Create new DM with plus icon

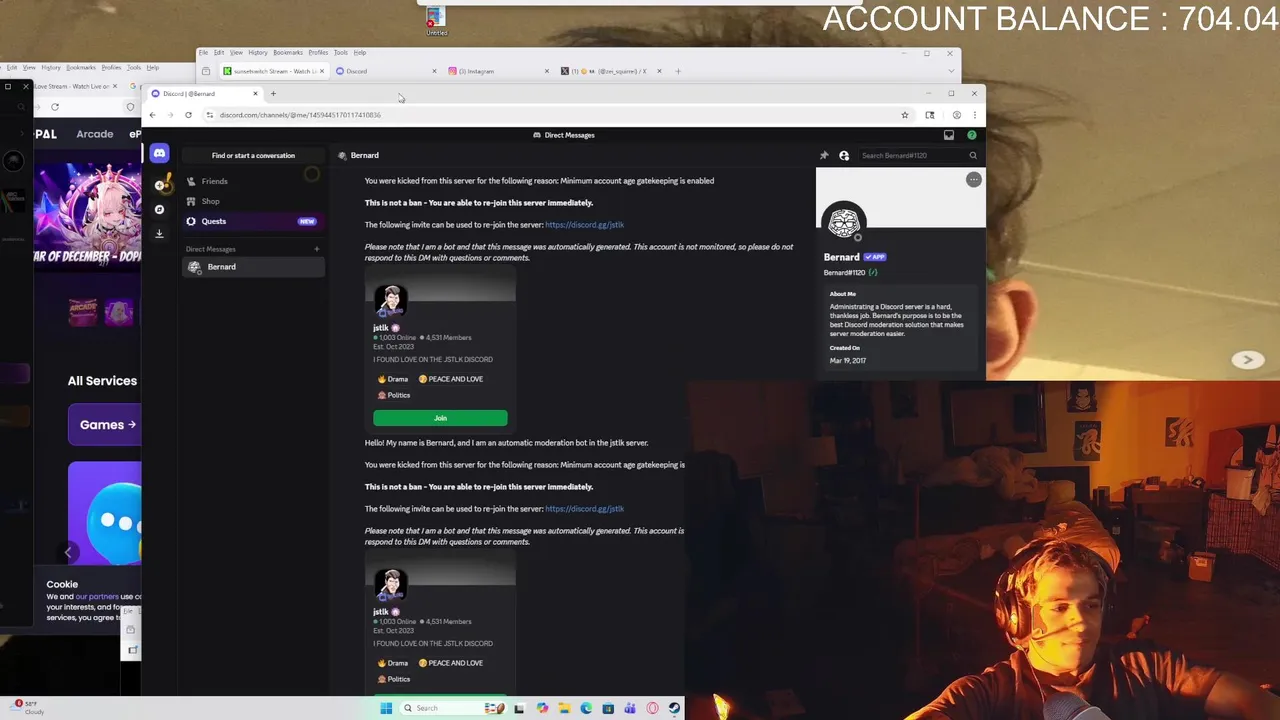(317, 249)
